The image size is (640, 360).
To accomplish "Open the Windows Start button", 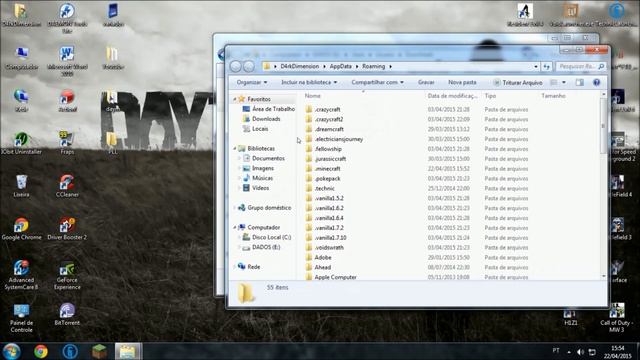I will pyautogui.click(x=11, y=351).
